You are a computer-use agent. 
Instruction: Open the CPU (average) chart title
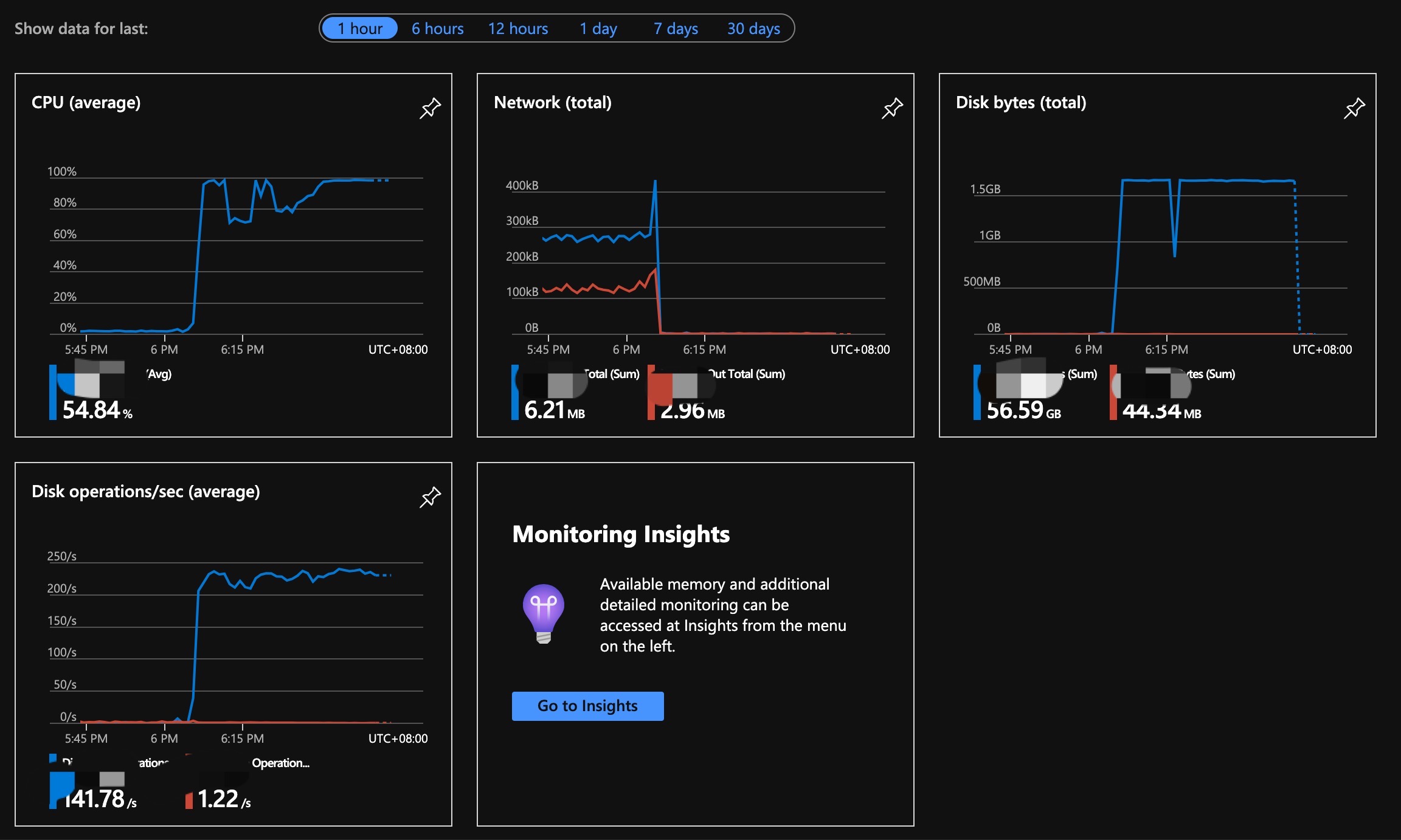pos(86,103)
